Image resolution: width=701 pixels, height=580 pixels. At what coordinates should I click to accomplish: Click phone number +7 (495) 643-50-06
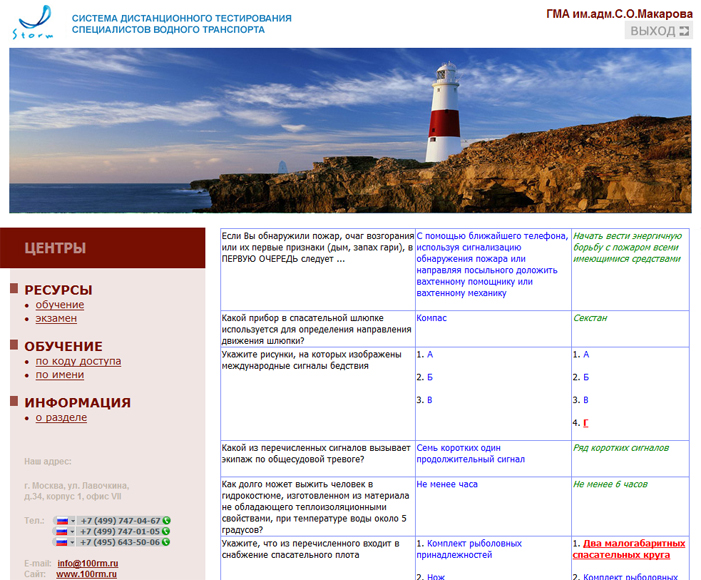(120, 542)
